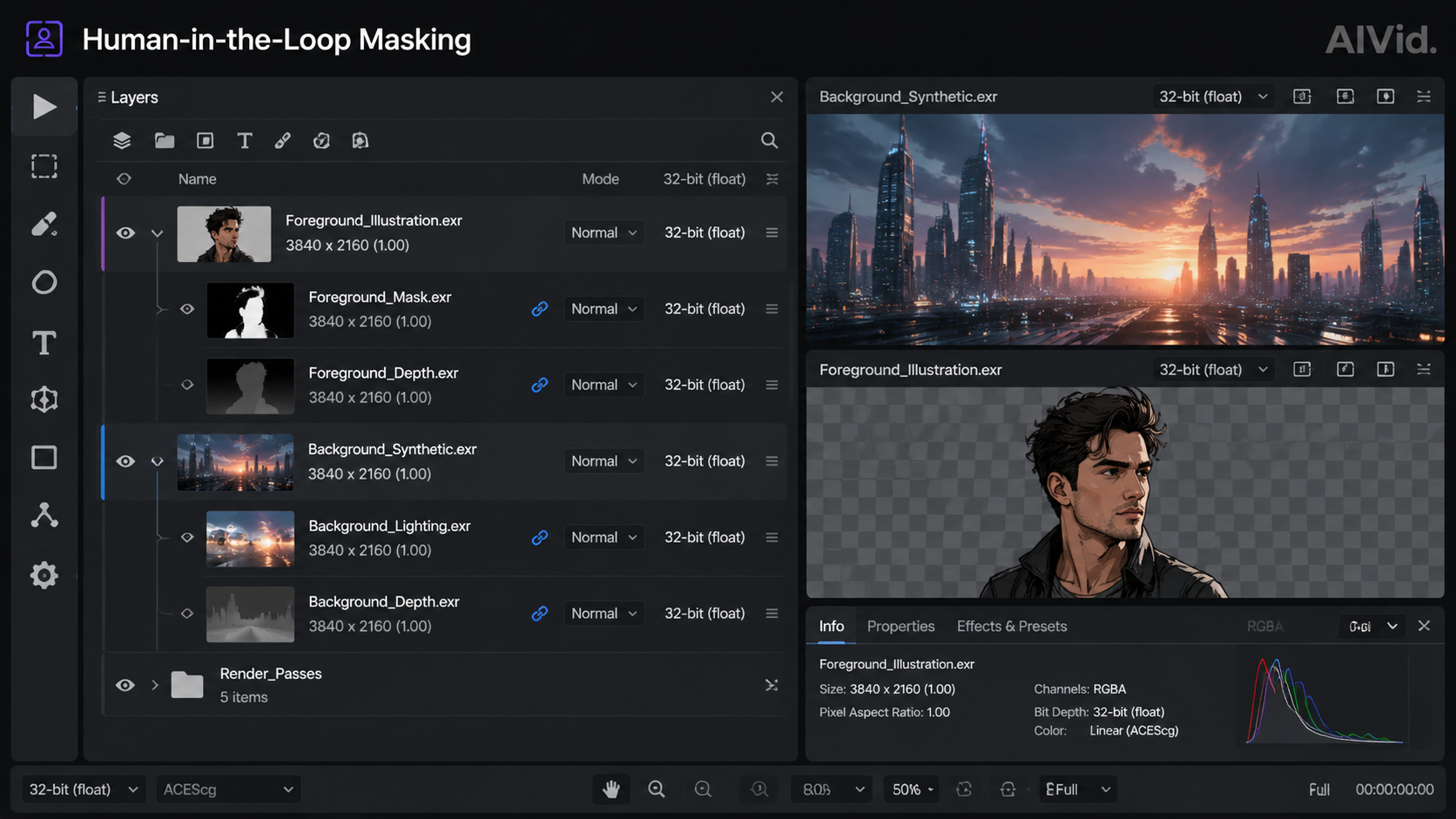Open bit depth dropdown in Background_Synthetic.exr viewer
Viewport: 1456px width, 819px height.
[1212, 97]
